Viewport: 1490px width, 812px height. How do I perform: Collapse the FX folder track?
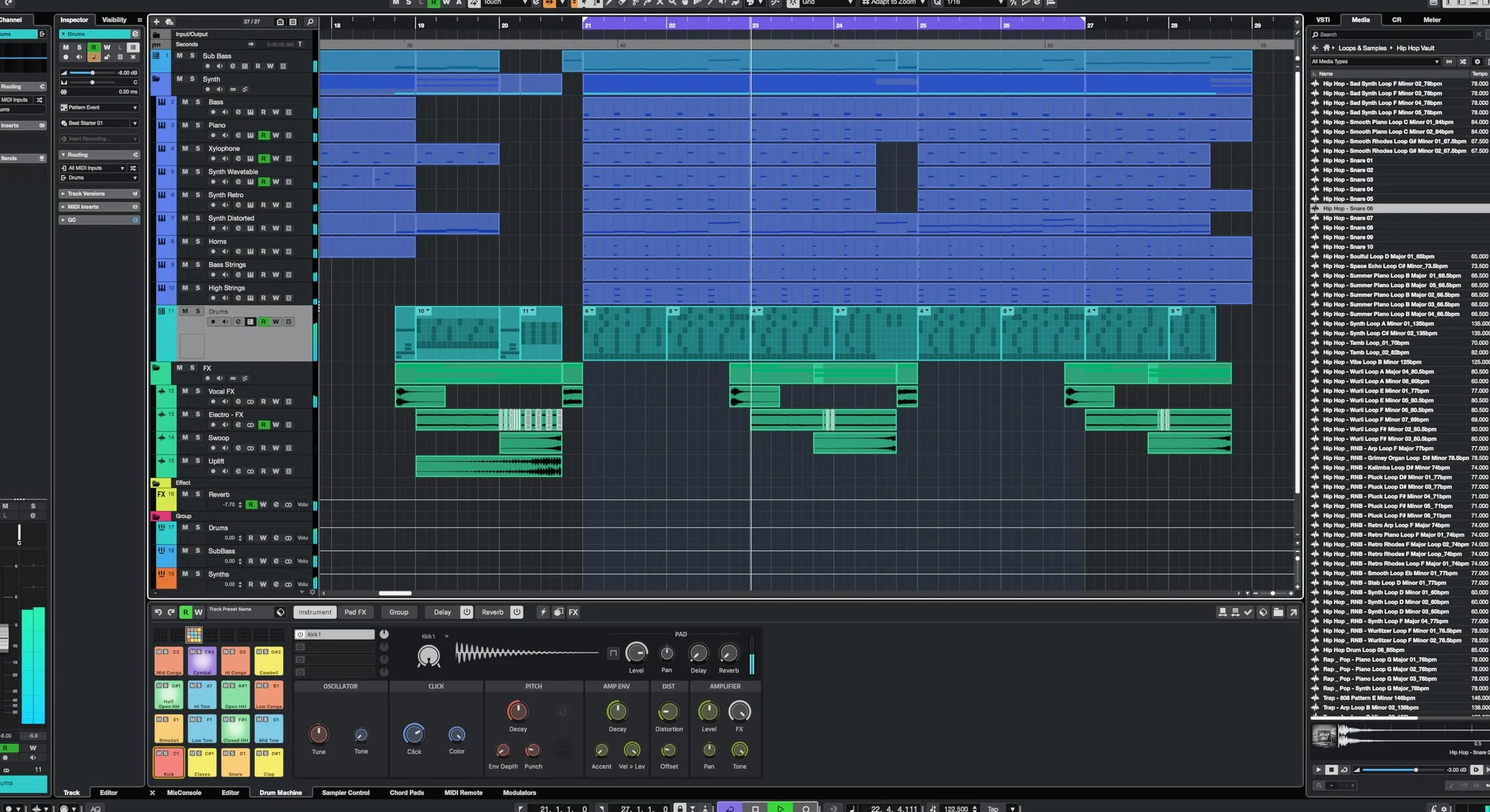(x=156, y=368)
